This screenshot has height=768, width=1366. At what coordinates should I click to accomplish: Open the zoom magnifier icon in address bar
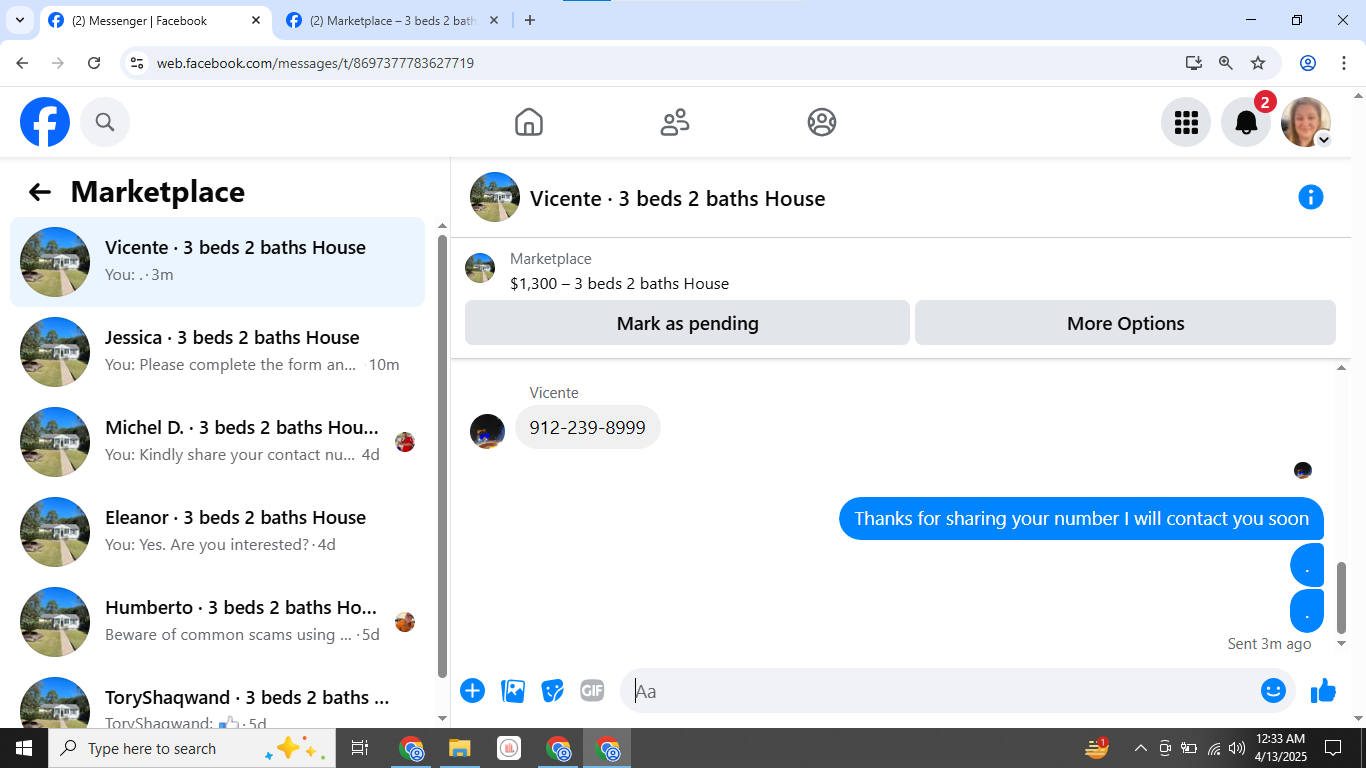coord(1226,63)
